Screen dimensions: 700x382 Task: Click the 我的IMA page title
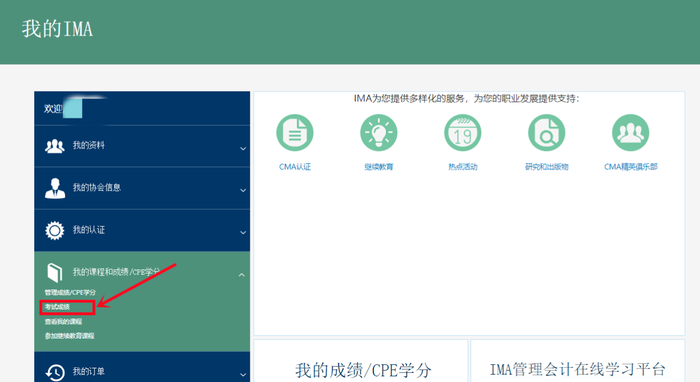[57, 29]
